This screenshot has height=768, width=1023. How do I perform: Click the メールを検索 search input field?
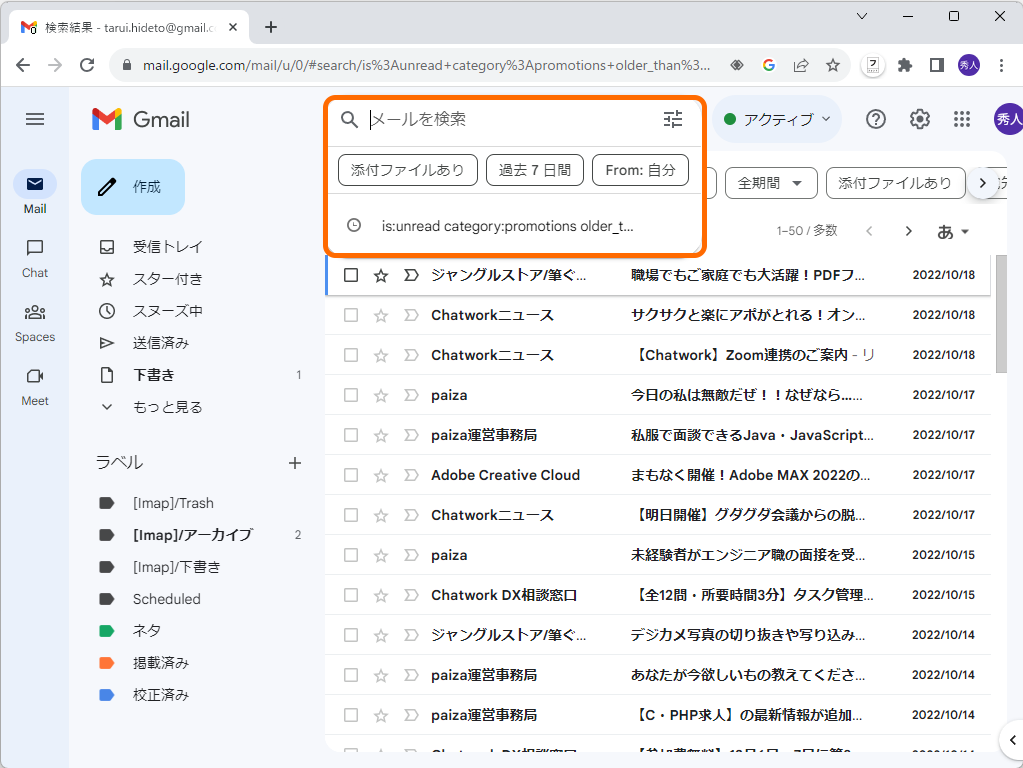coord(450,120)
